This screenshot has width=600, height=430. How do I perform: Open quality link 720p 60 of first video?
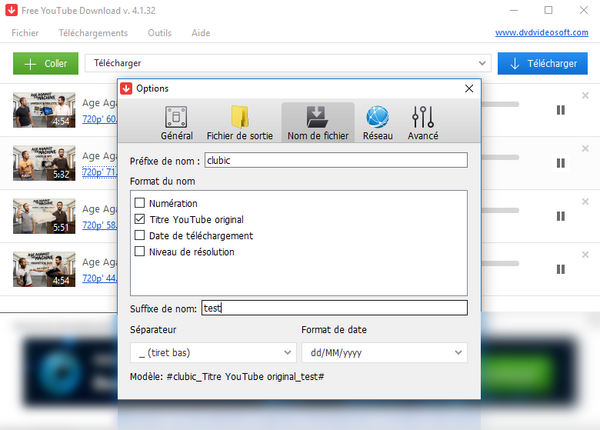click(x=99, y=119)
